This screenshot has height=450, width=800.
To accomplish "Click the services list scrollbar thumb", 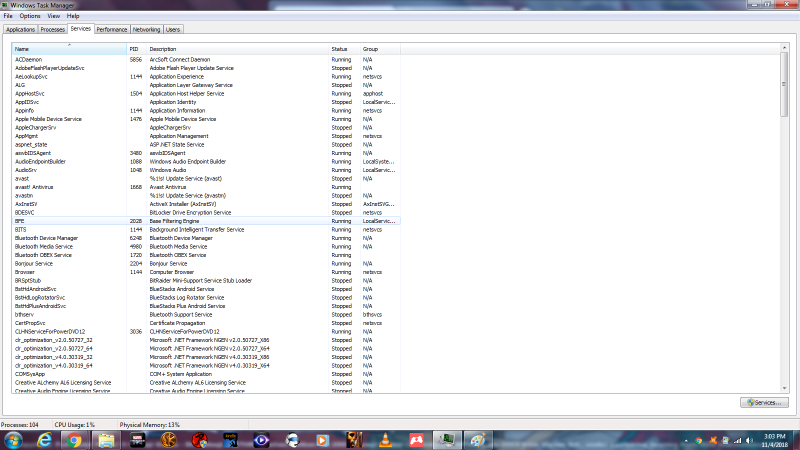I will click(x=784, y=84).
